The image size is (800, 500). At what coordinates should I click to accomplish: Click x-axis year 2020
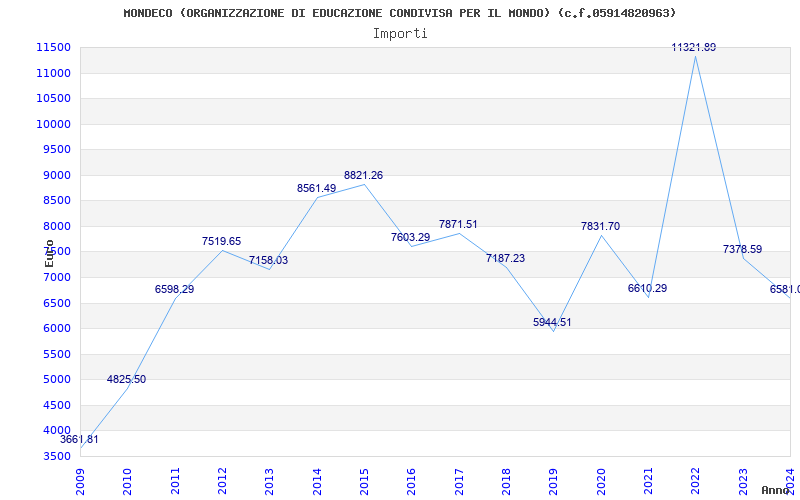tap(601, 482)
